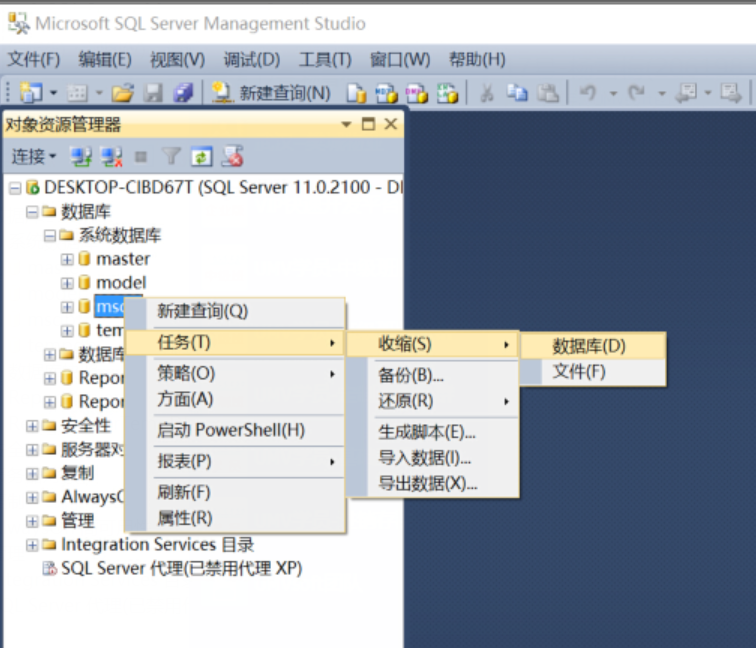The height and width of the screenshot is (648, 756).
Task: Open the Add Item toolbar icon
Action: pos(77,93)
